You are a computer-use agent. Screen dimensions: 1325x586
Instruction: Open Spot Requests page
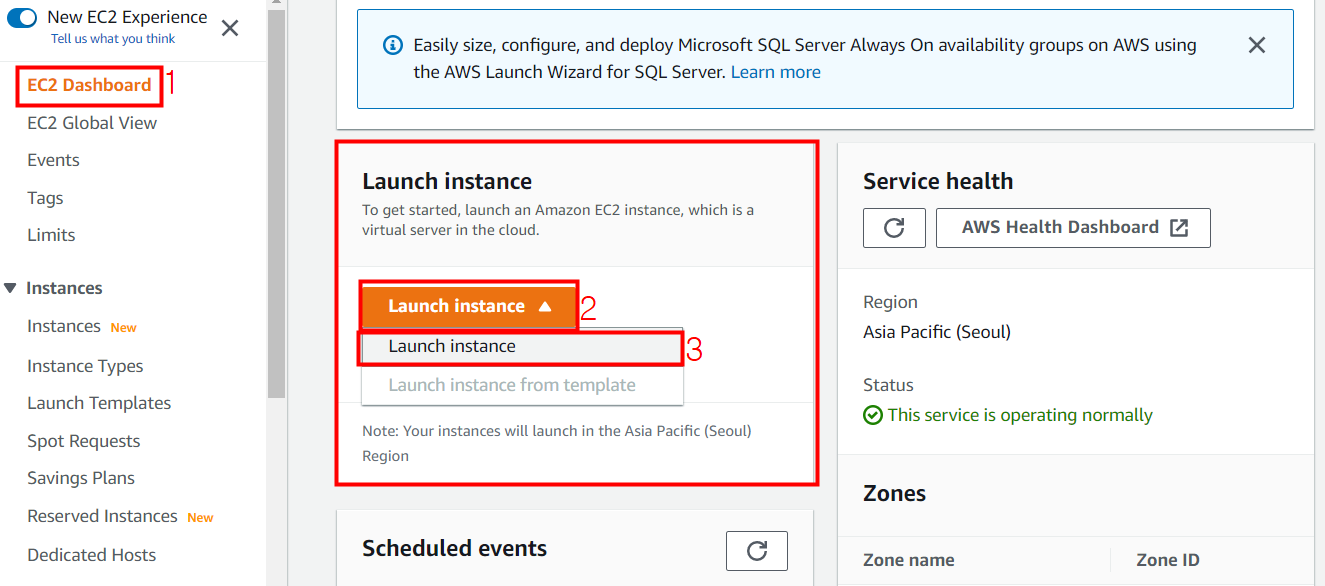[x=83, y=441]
